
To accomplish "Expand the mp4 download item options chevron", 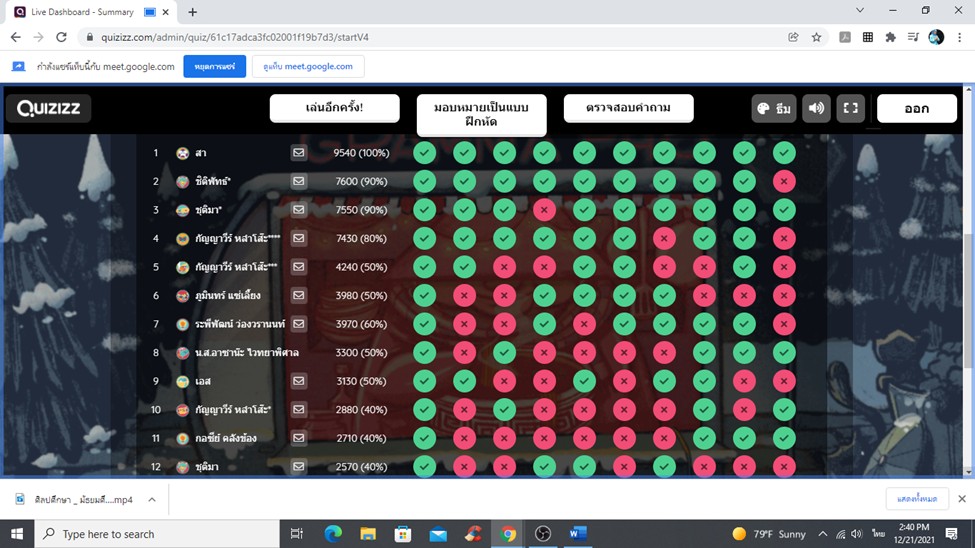I will pyautogui.click(x=152, y=499).
